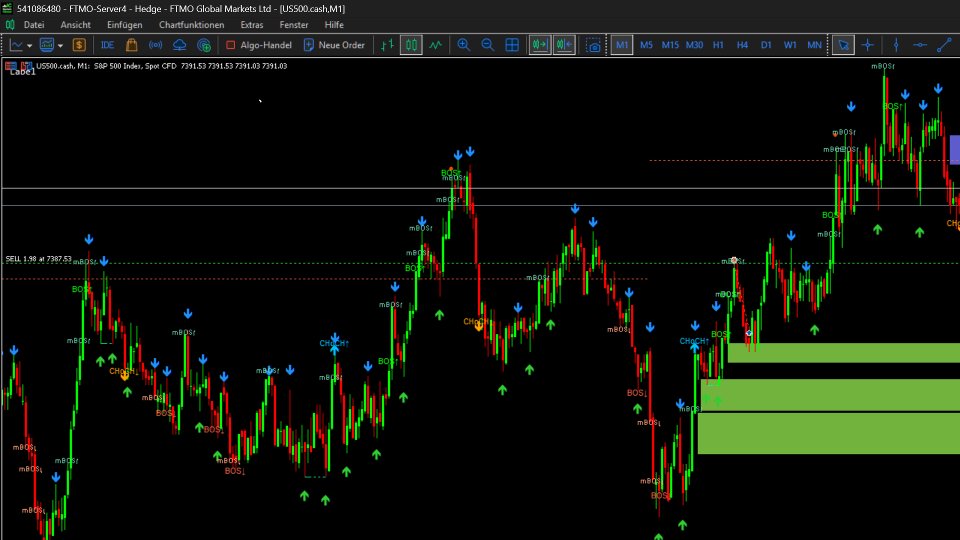Expand the templates dropdown arrow
The width and height of the screenshot is (960, 540).
pos(60,46)
